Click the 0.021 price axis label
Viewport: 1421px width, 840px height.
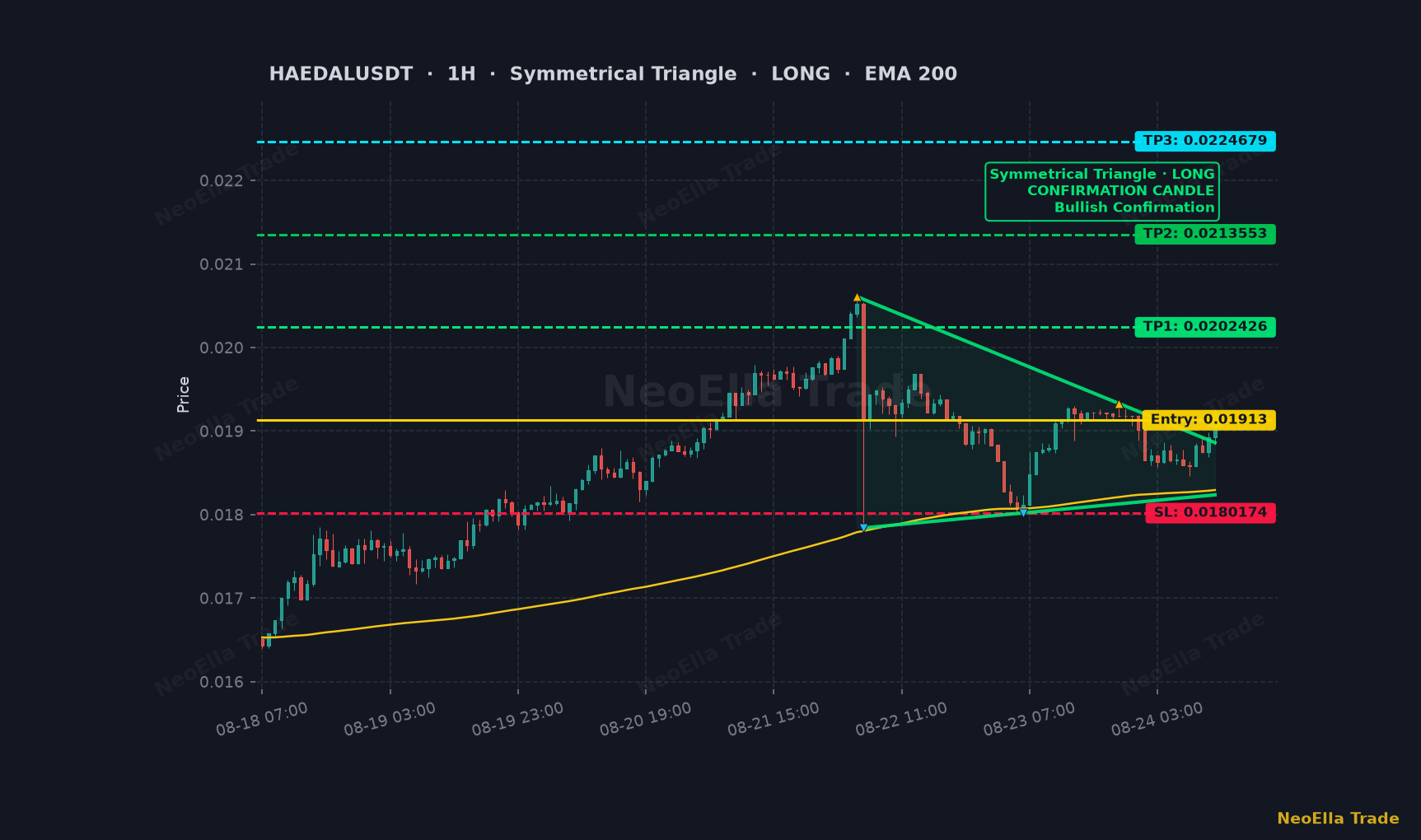pos(222,264)
